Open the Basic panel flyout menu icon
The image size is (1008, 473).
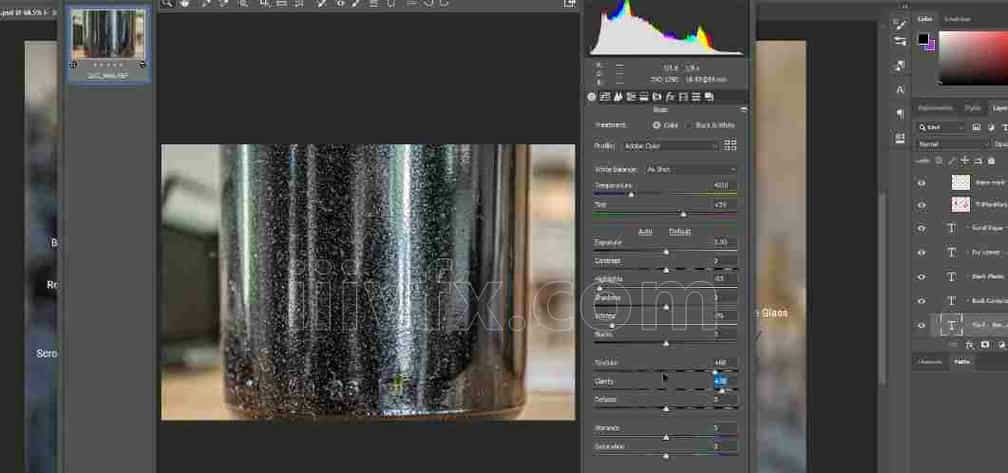tap(743, 109)
